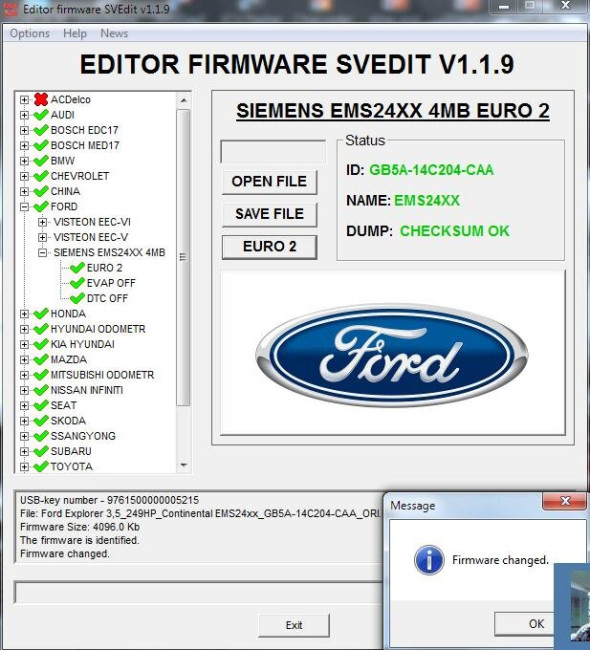
Task: Click the OPEN FILE button
Action: tap(270, 182)
